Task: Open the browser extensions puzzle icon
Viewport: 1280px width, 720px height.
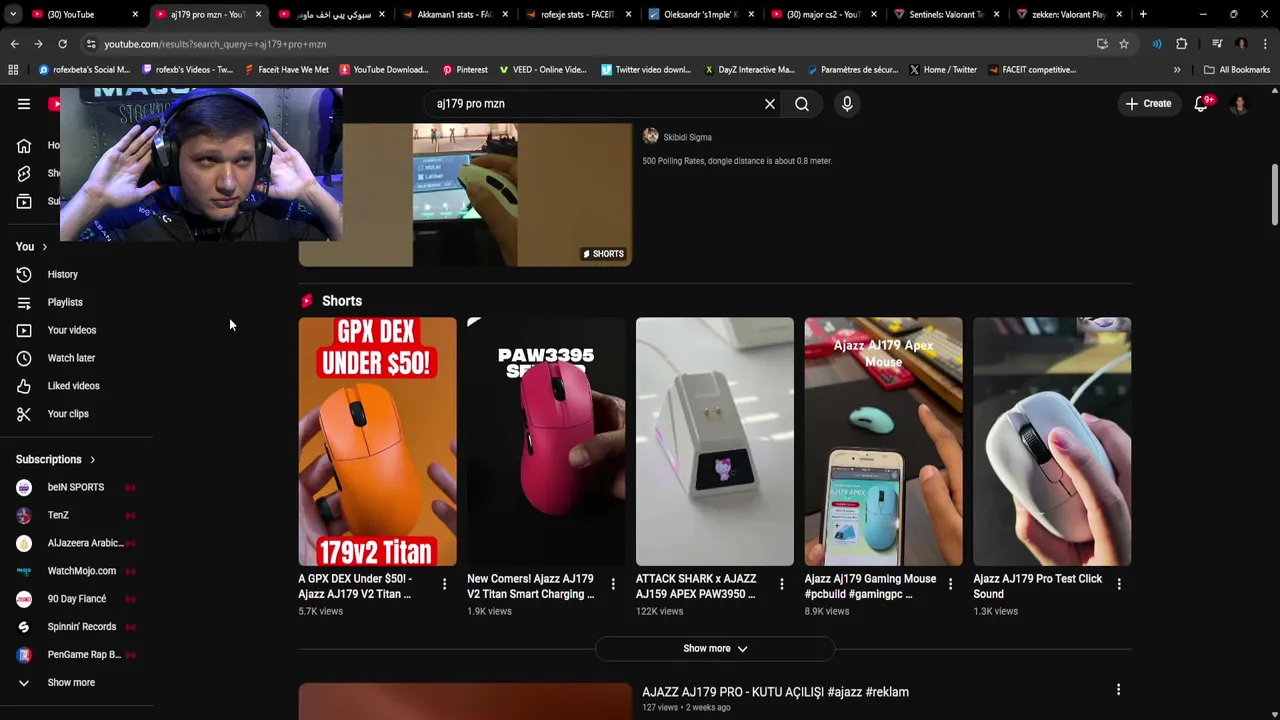Action: point(1181,44)
